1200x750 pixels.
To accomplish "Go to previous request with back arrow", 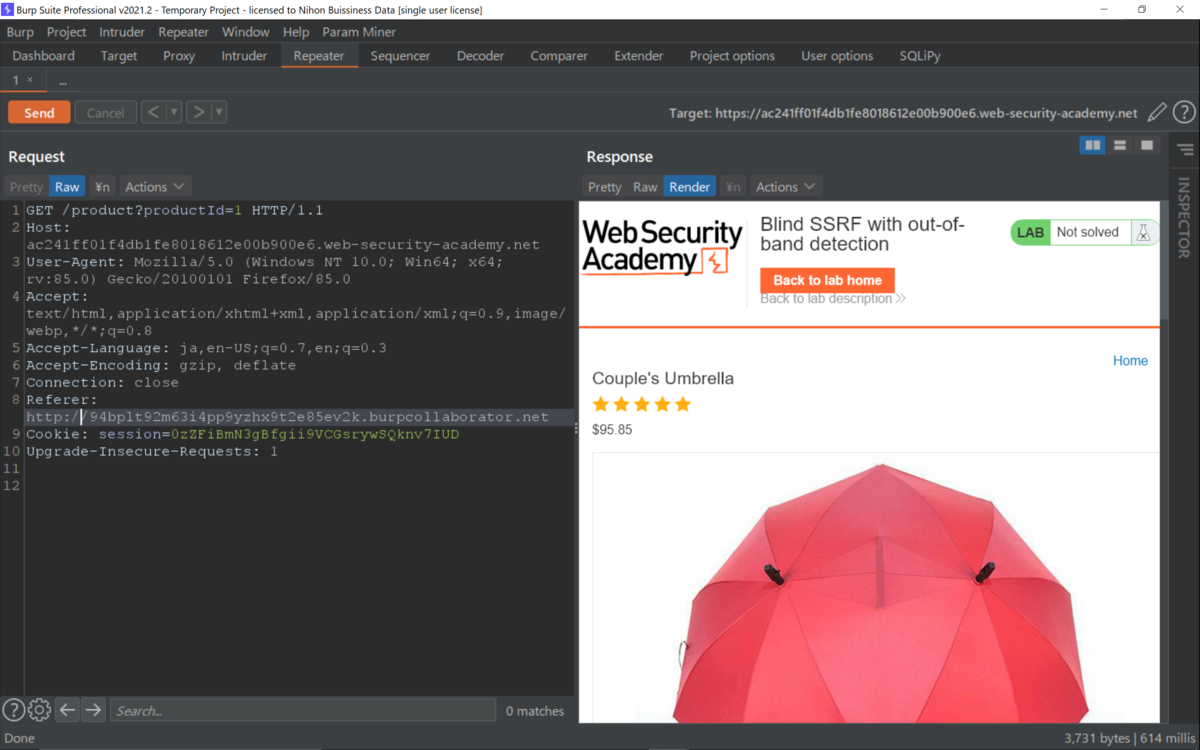I will tap(152, 112).
